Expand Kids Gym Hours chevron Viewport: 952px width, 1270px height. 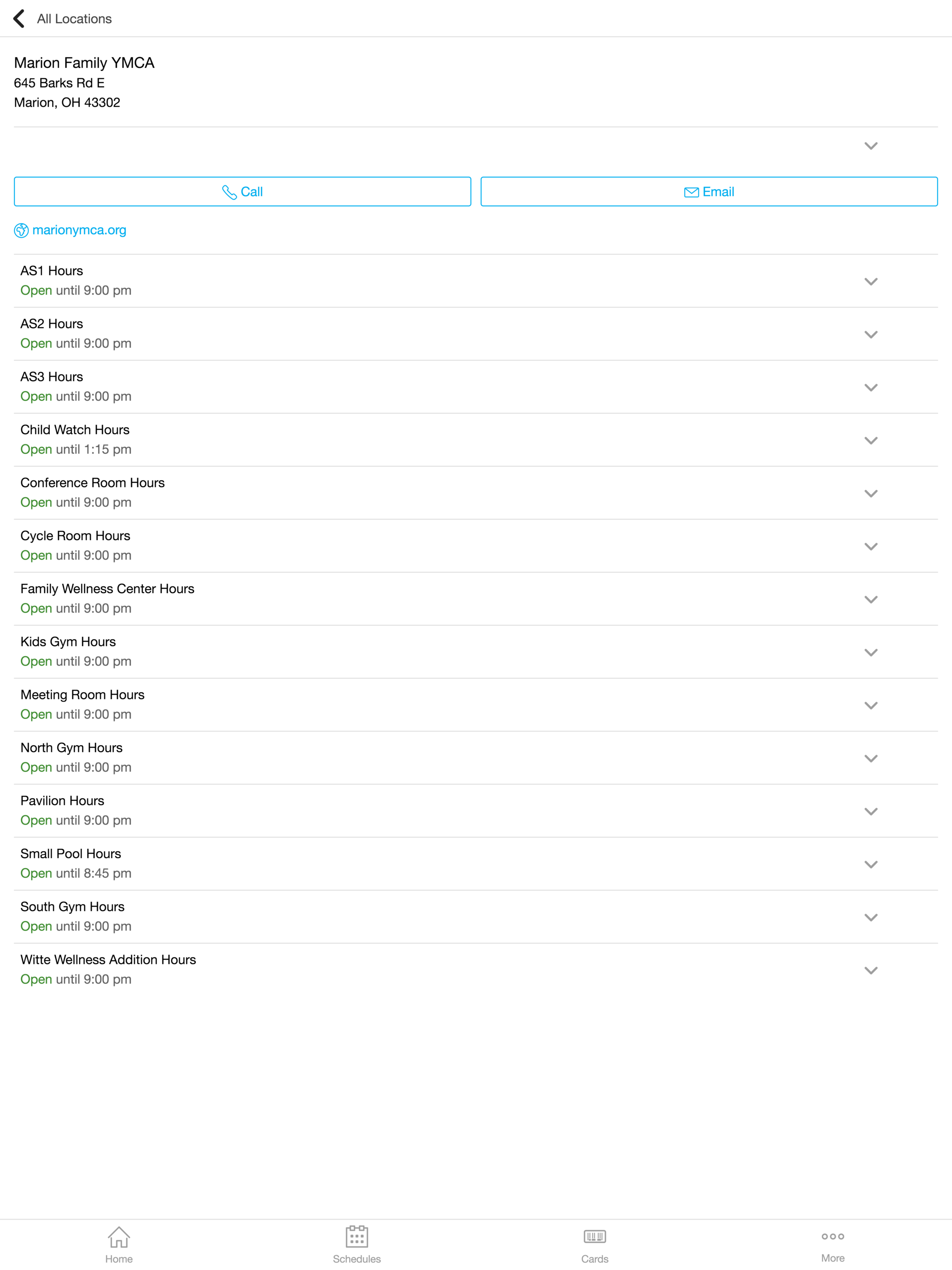click(x=871, y=652)
